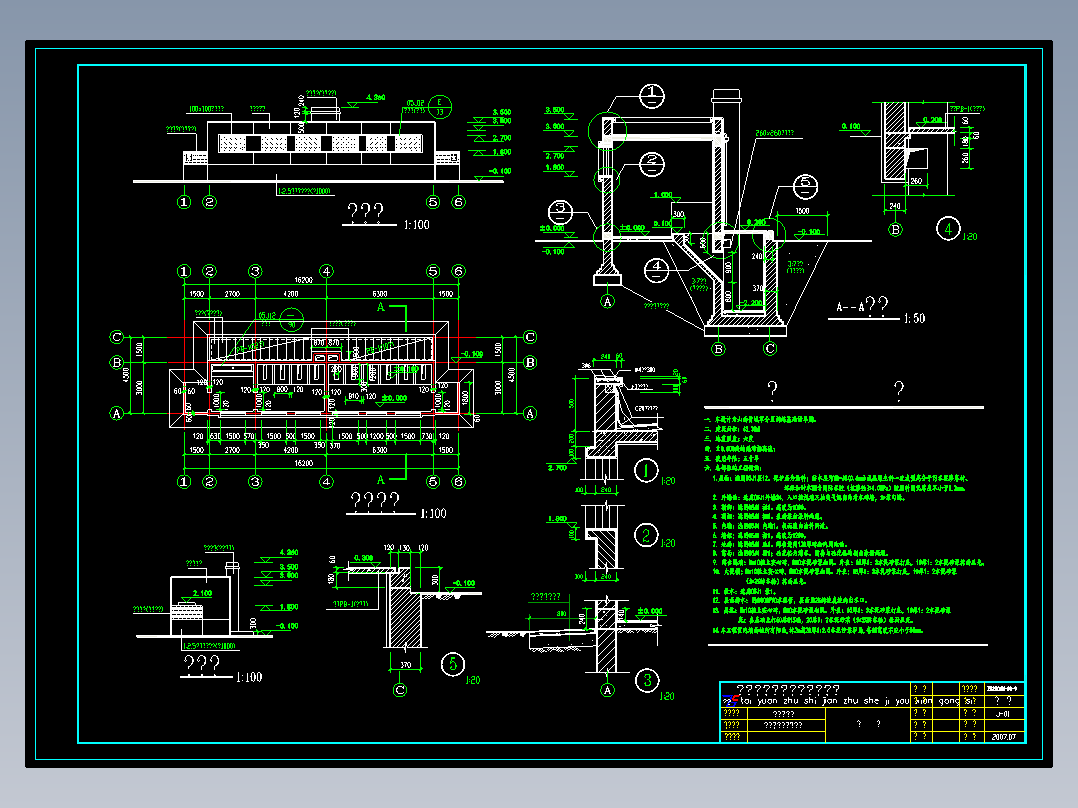Click the green detail number 1 title bubble beside 1:20
This screenshot has width=1078, height=808.
pyautogui.click(x=646, y=471)
